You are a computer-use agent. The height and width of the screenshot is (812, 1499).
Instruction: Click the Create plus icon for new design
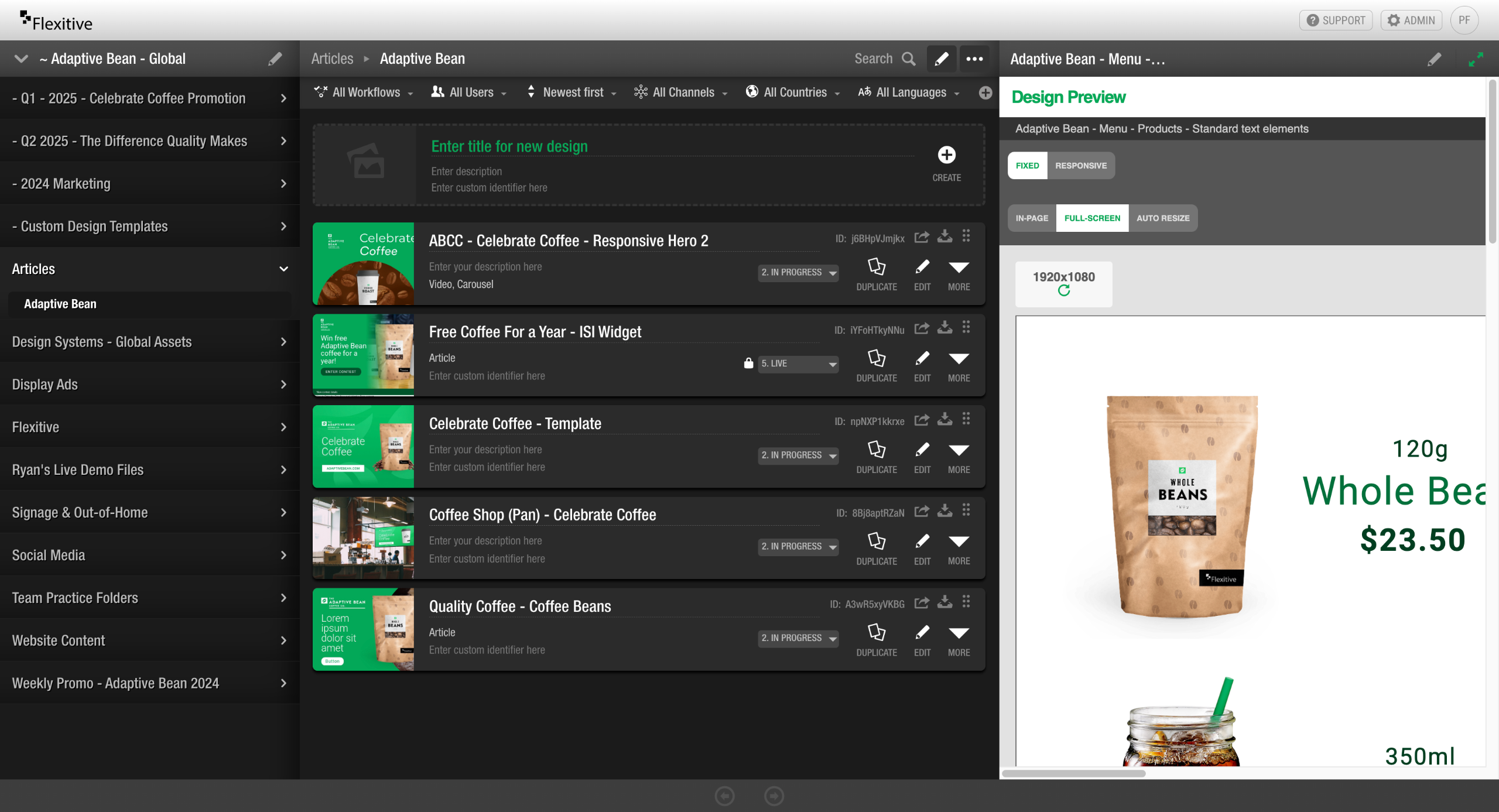click(x=946, y=155)
